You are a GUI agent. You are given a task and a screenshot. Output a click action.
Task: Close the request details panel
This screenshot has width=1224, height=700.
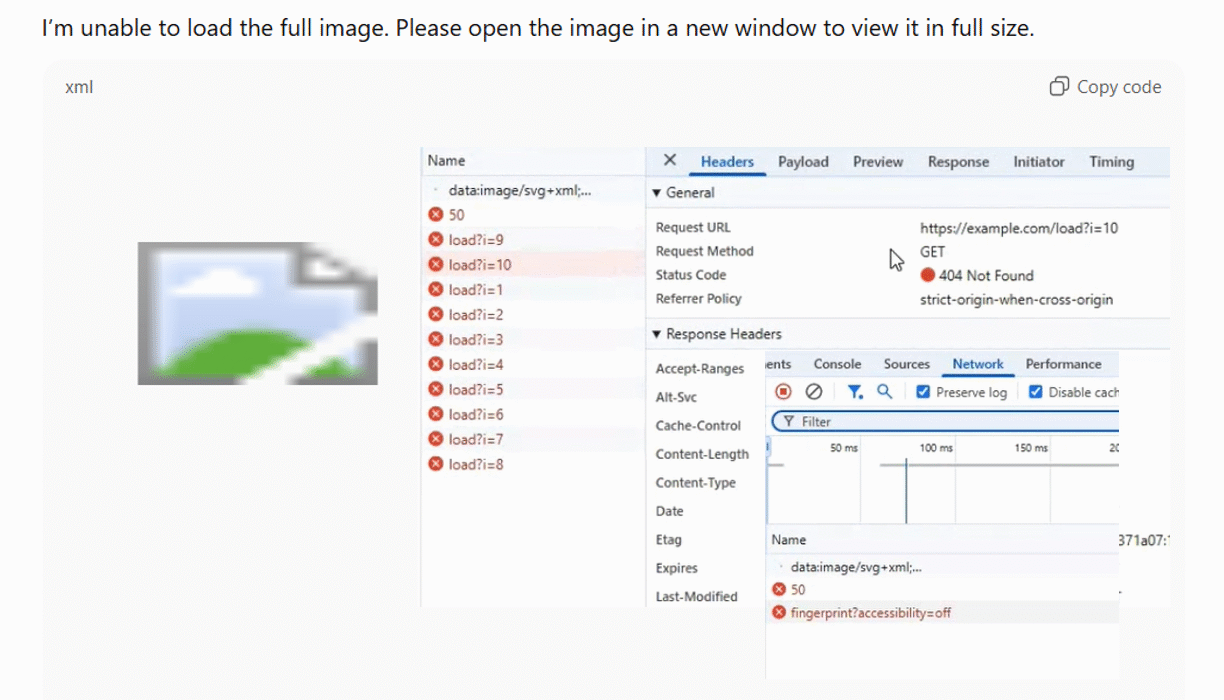click(670, 161)
